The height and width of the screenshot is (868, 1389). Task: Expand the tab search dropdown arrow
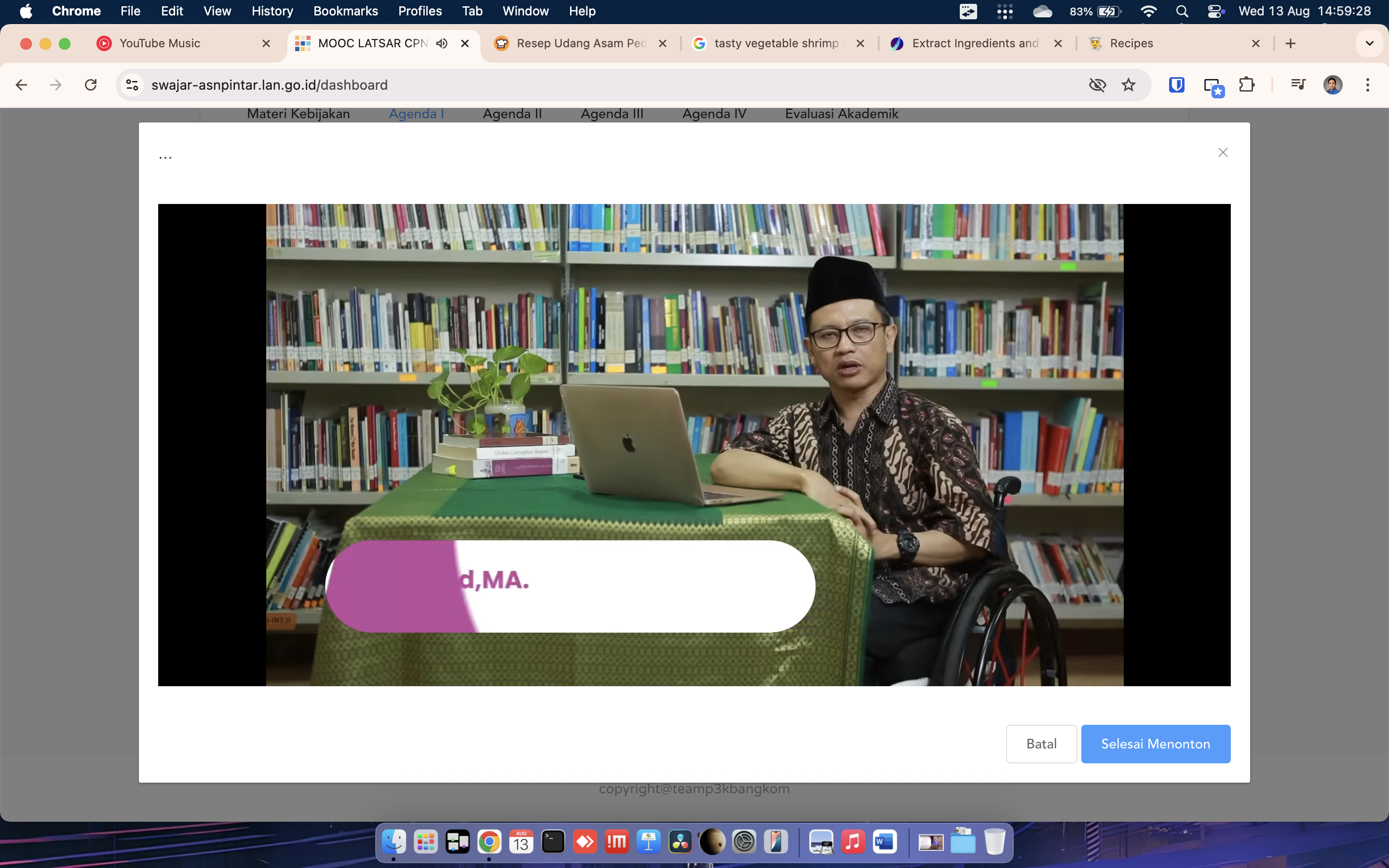[x=1369, y=43]
